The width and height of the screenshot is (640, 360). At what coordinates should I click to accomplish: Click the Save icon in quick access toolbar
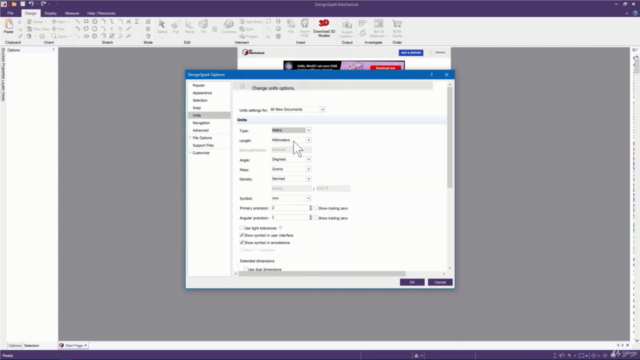point(22,4)
